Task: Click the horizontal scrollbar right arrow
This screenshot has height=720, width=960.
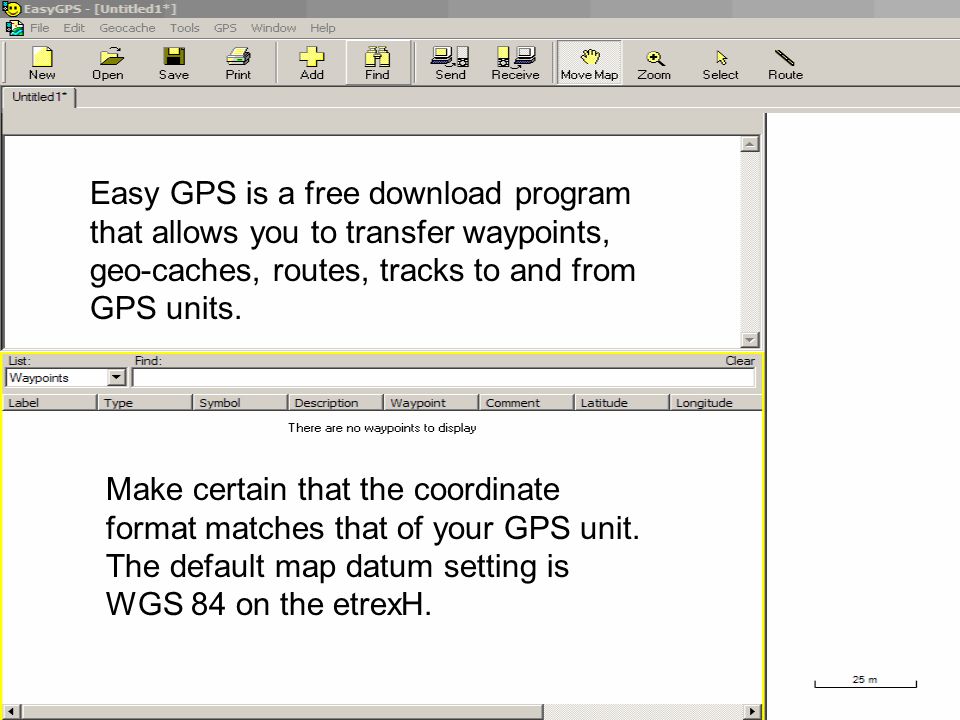Action: 752,711
